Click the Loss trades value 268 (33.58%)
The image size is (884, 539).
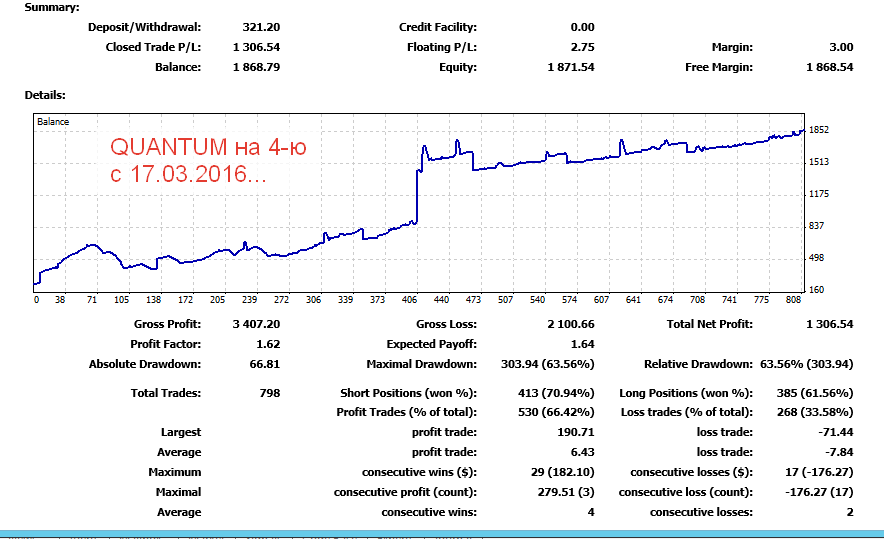coord(815,412)
